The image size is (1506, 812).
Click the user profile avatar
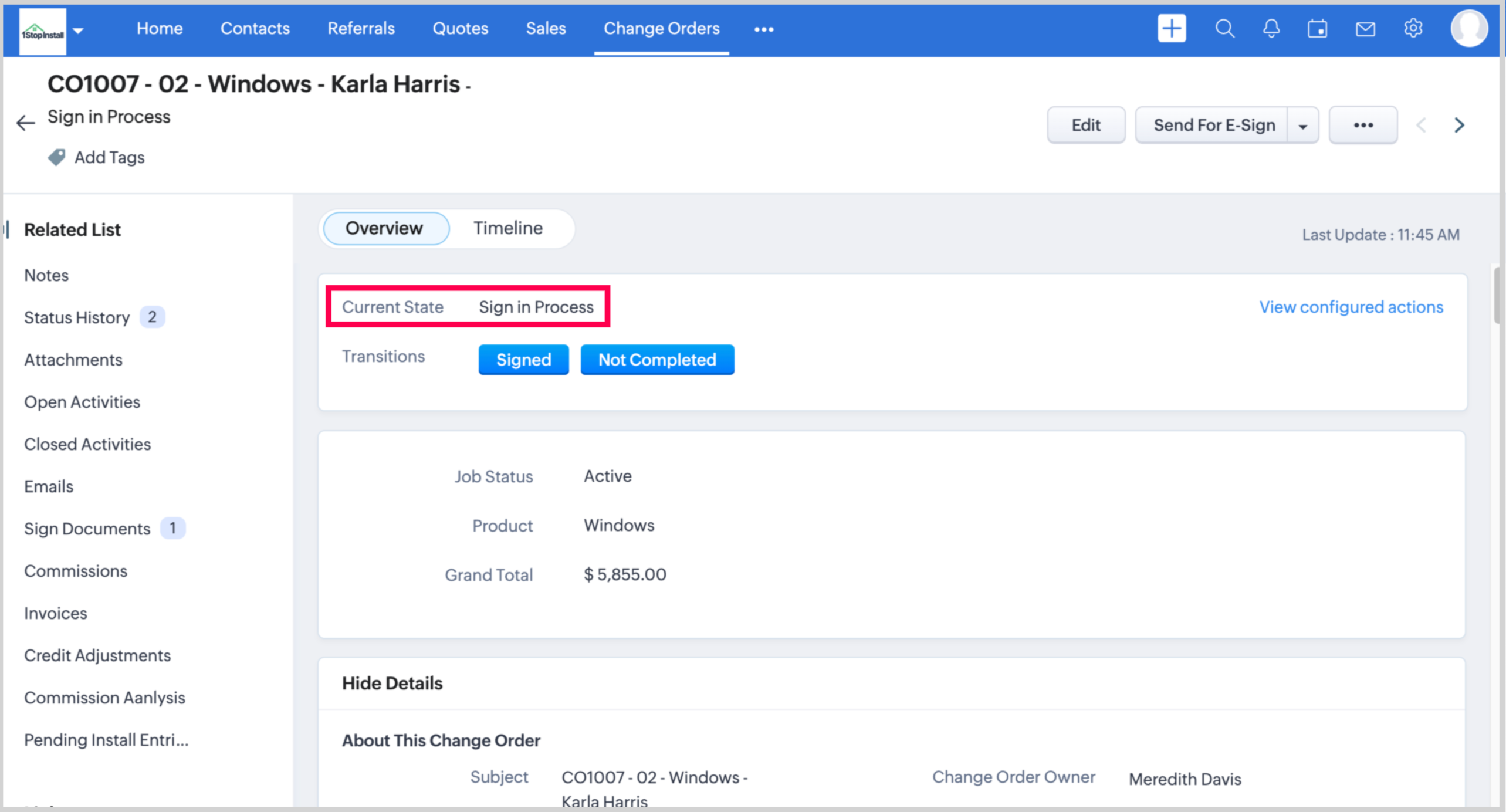pyautogui.click(x=1469, y=28)
